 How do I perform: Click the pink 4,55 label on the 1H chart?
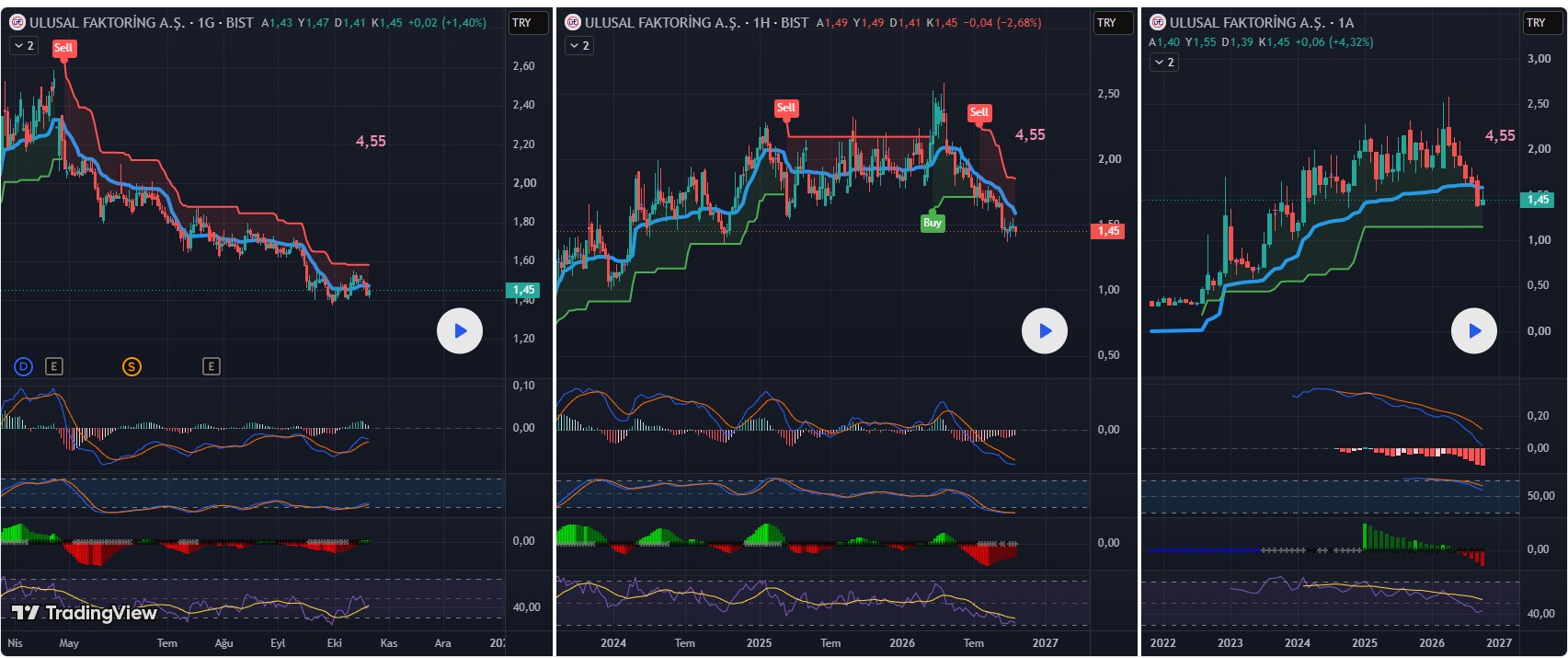coord(1030,134)
